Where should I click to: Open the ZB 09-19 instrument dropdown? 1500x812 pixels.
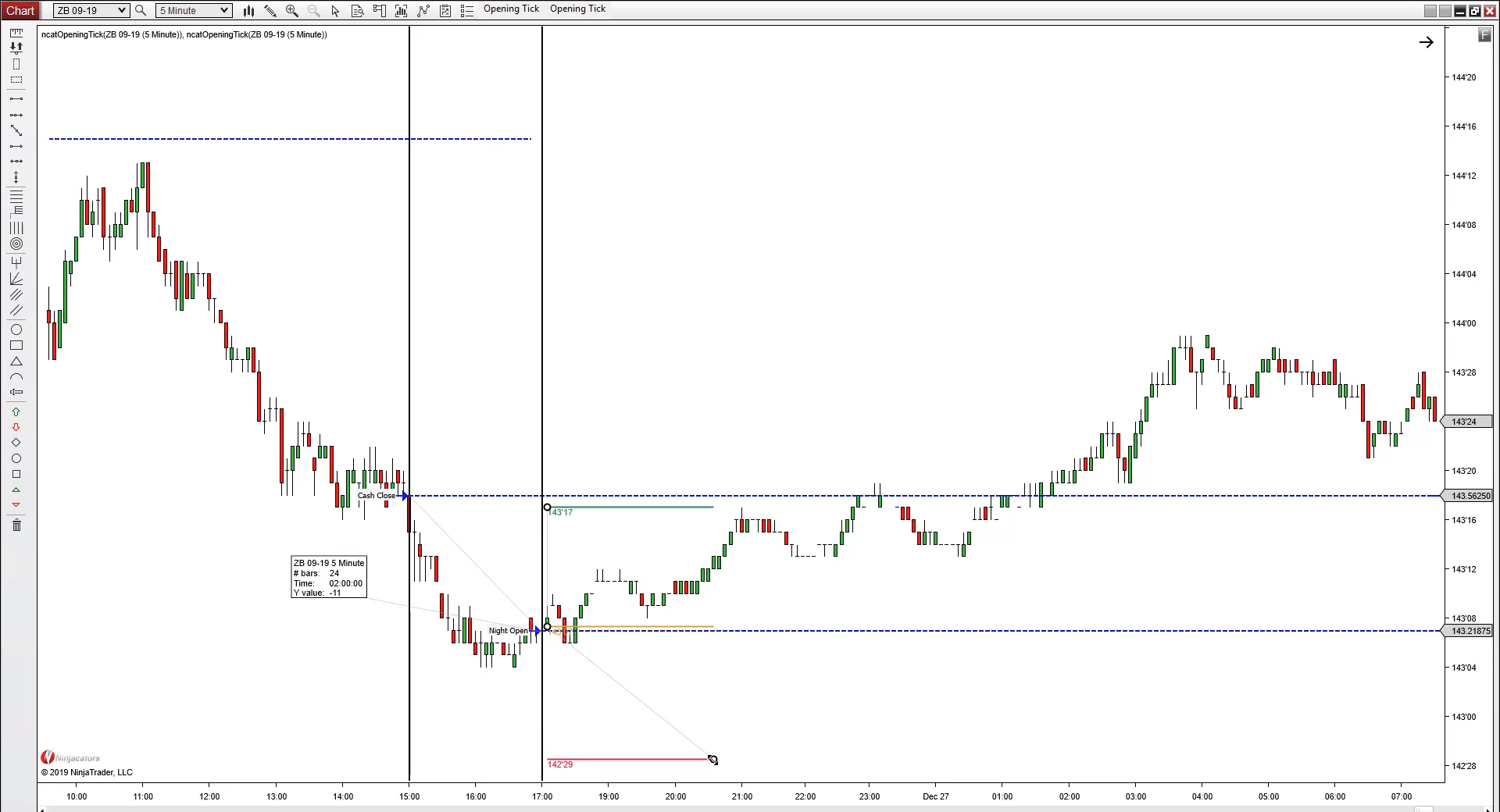[x=91, y=10]
